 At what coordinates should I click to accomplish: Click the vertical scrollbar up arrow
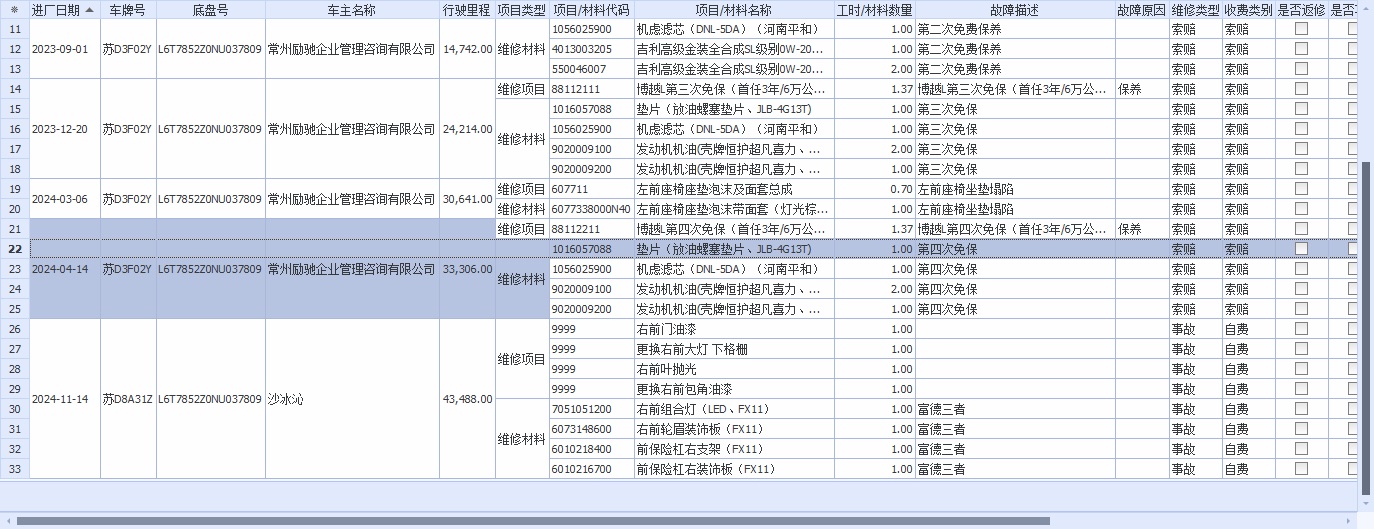1366,7
